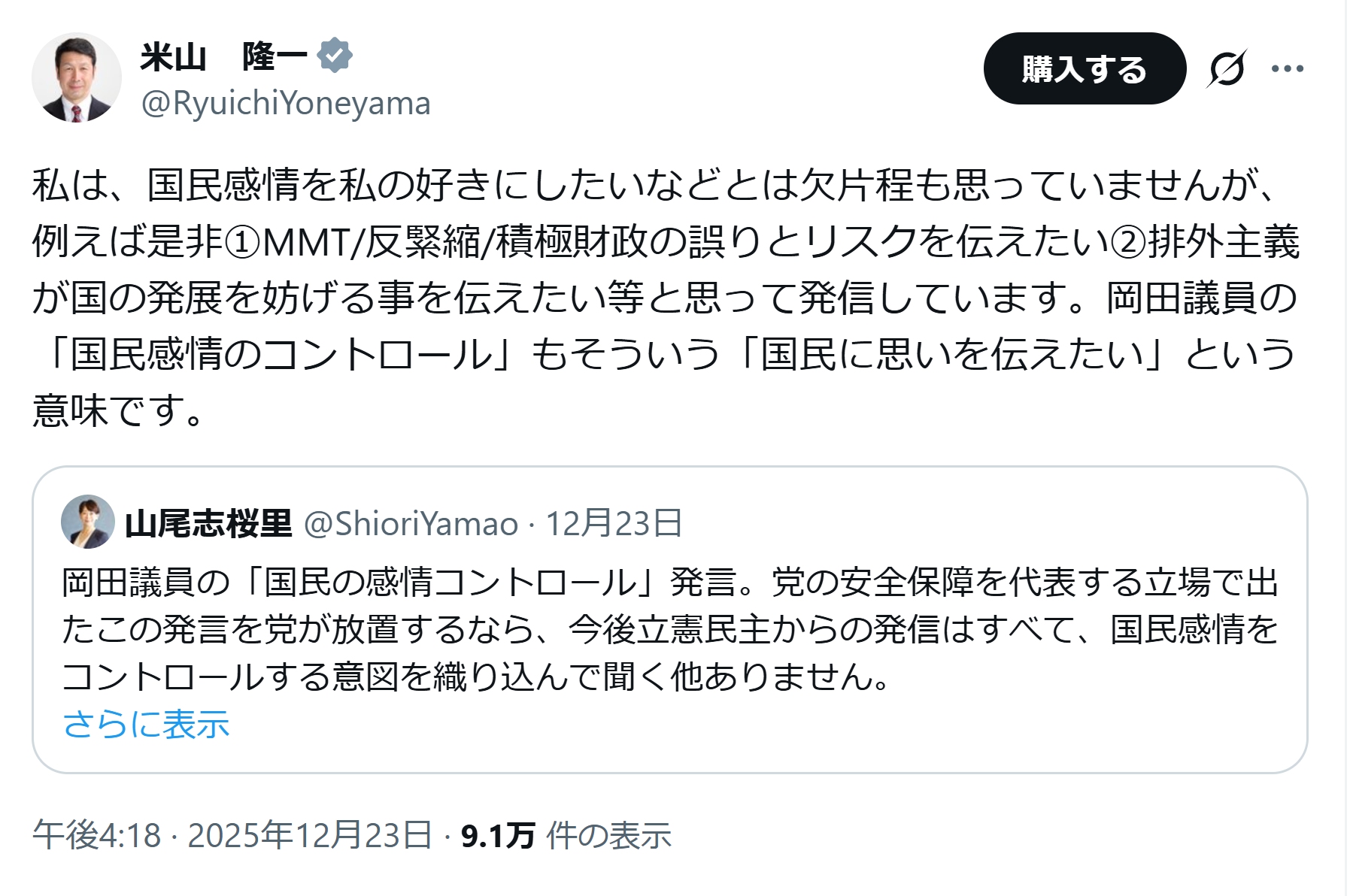The width and height of the screenshot is (1350, 896).
Task: Open the @ShioriYamao handle
Action: (411, 524)
